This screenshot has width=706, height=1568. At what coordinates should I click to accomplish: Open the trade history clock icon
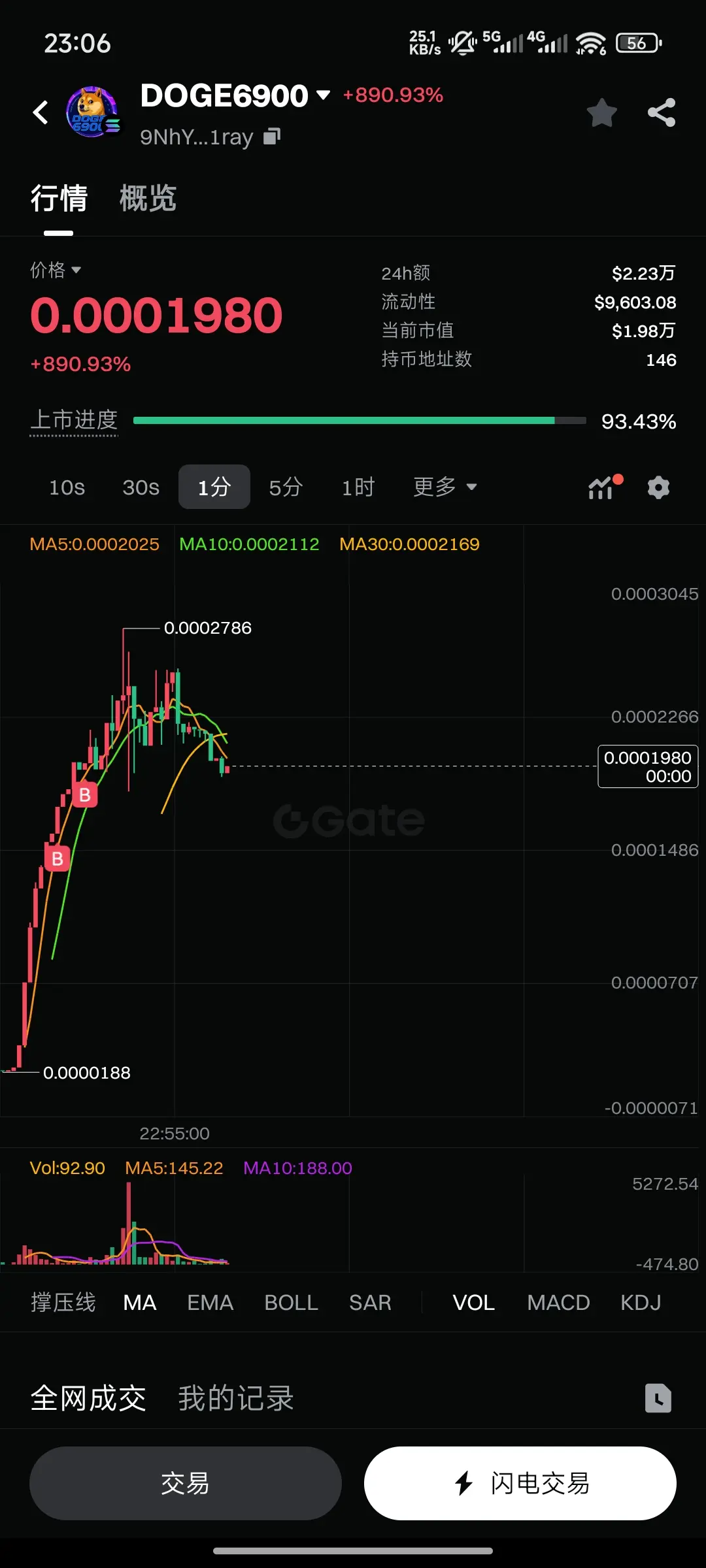click(658, 1399)
